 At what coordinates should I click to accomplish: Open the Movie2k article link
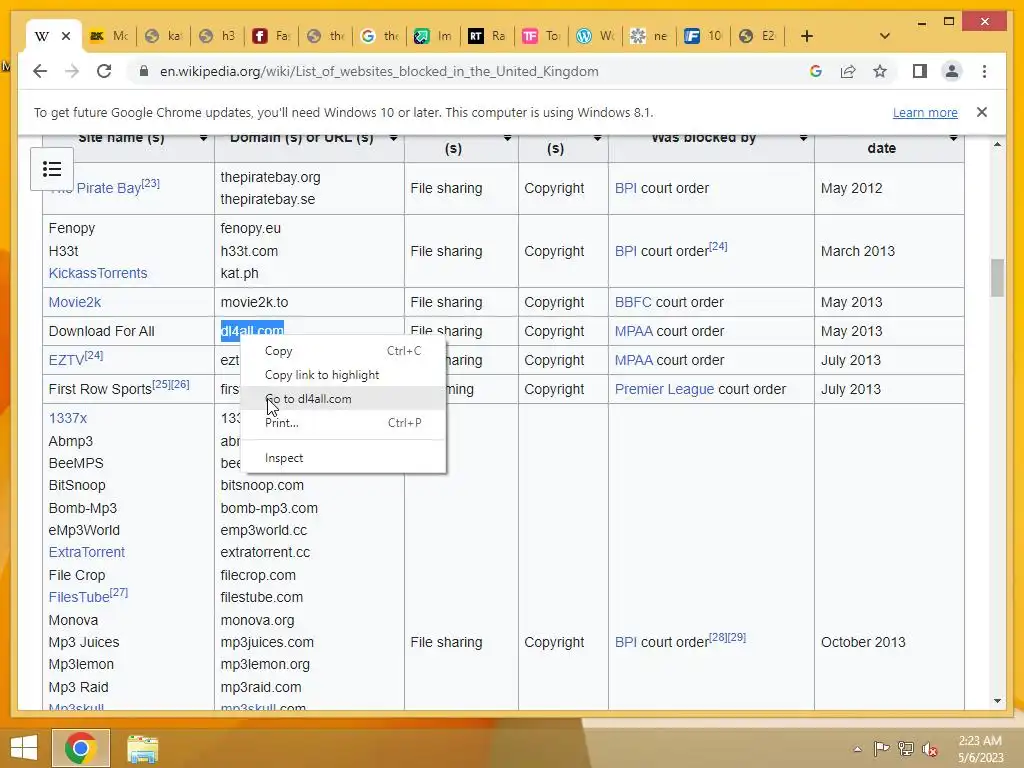coord(74,302)
